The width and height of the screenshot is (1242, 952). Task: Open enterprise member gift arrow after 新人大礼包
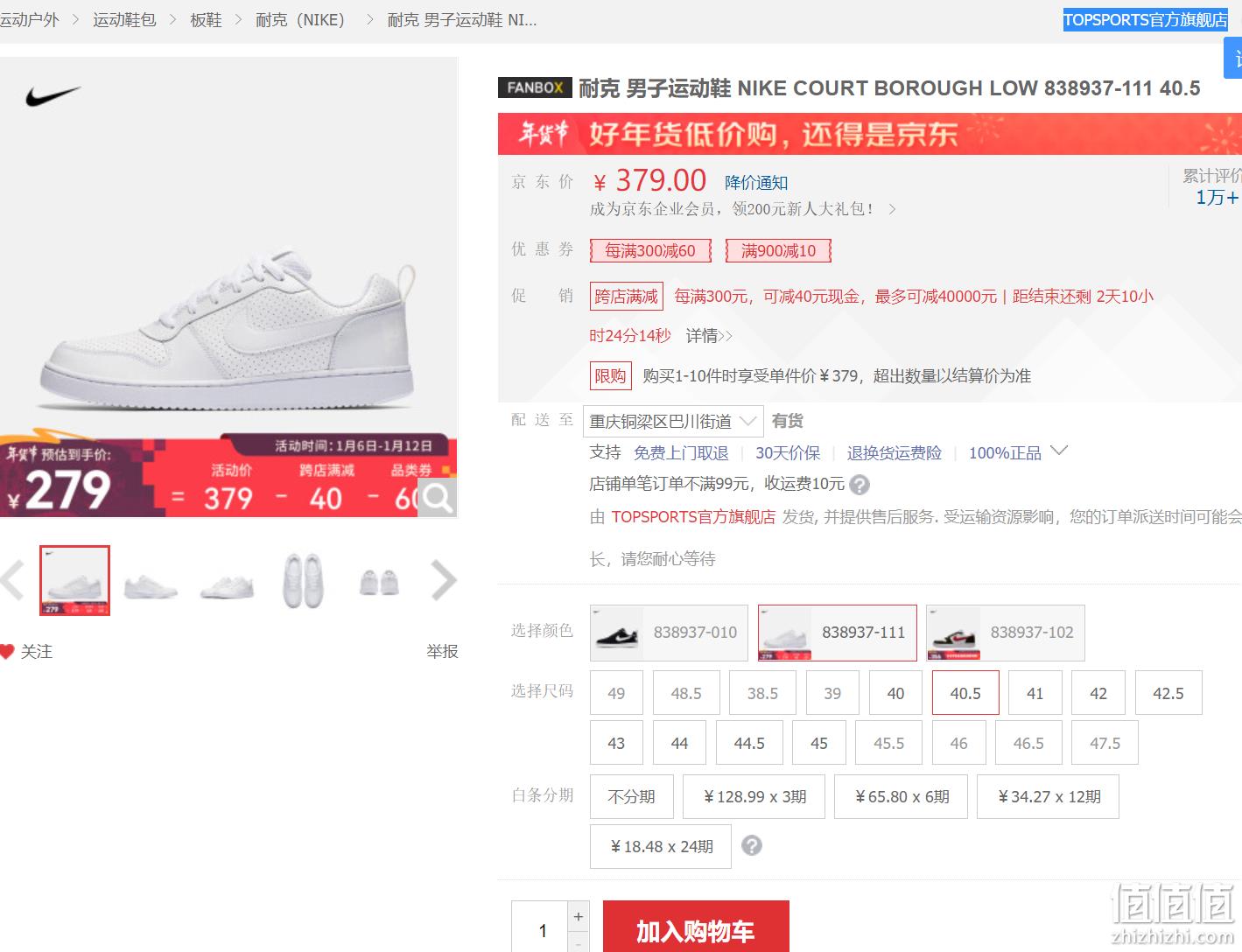(892, 209)
